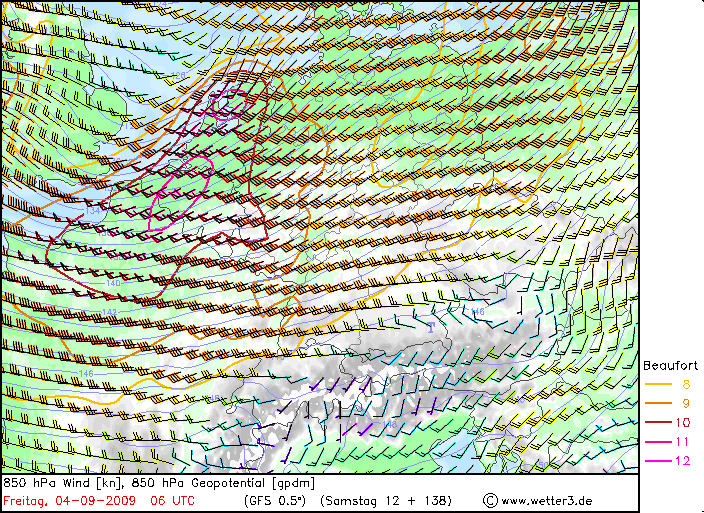Click the number 11 in the legend

(682, 442)
